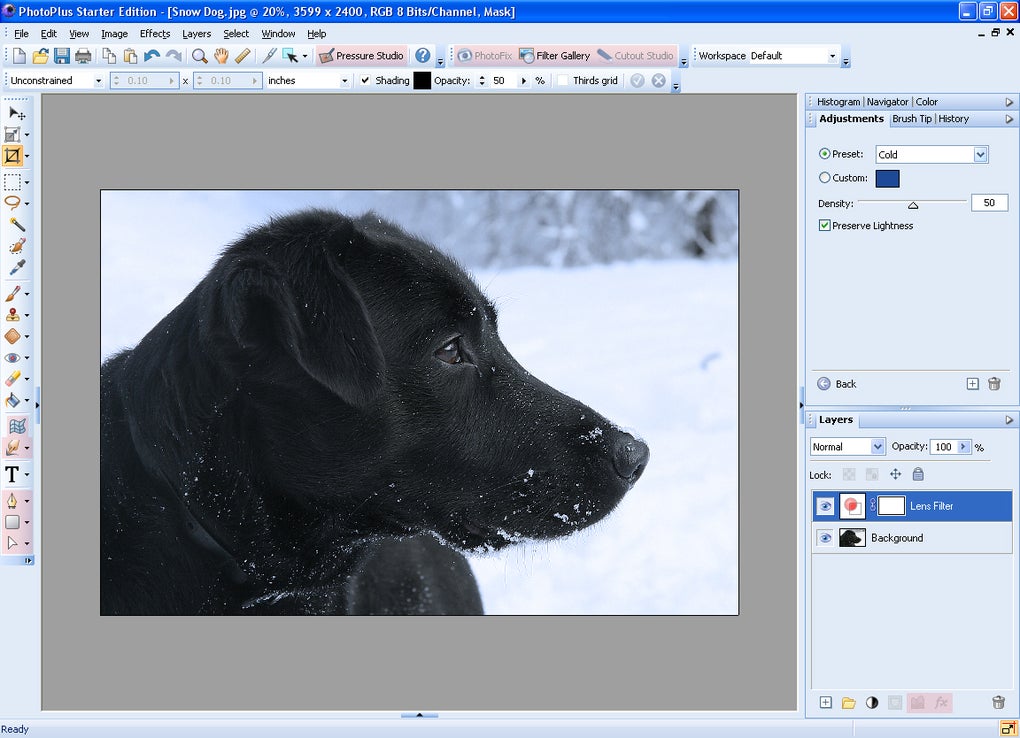Click the Save disk icon
The image size is (1020, 738).
point(62,56)
